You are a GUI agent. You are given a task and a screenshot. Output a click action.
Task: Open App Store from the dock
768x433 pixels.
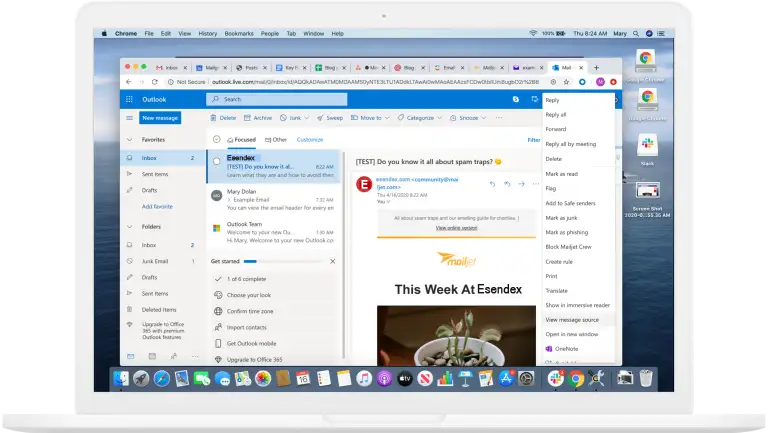pos(505,379)
